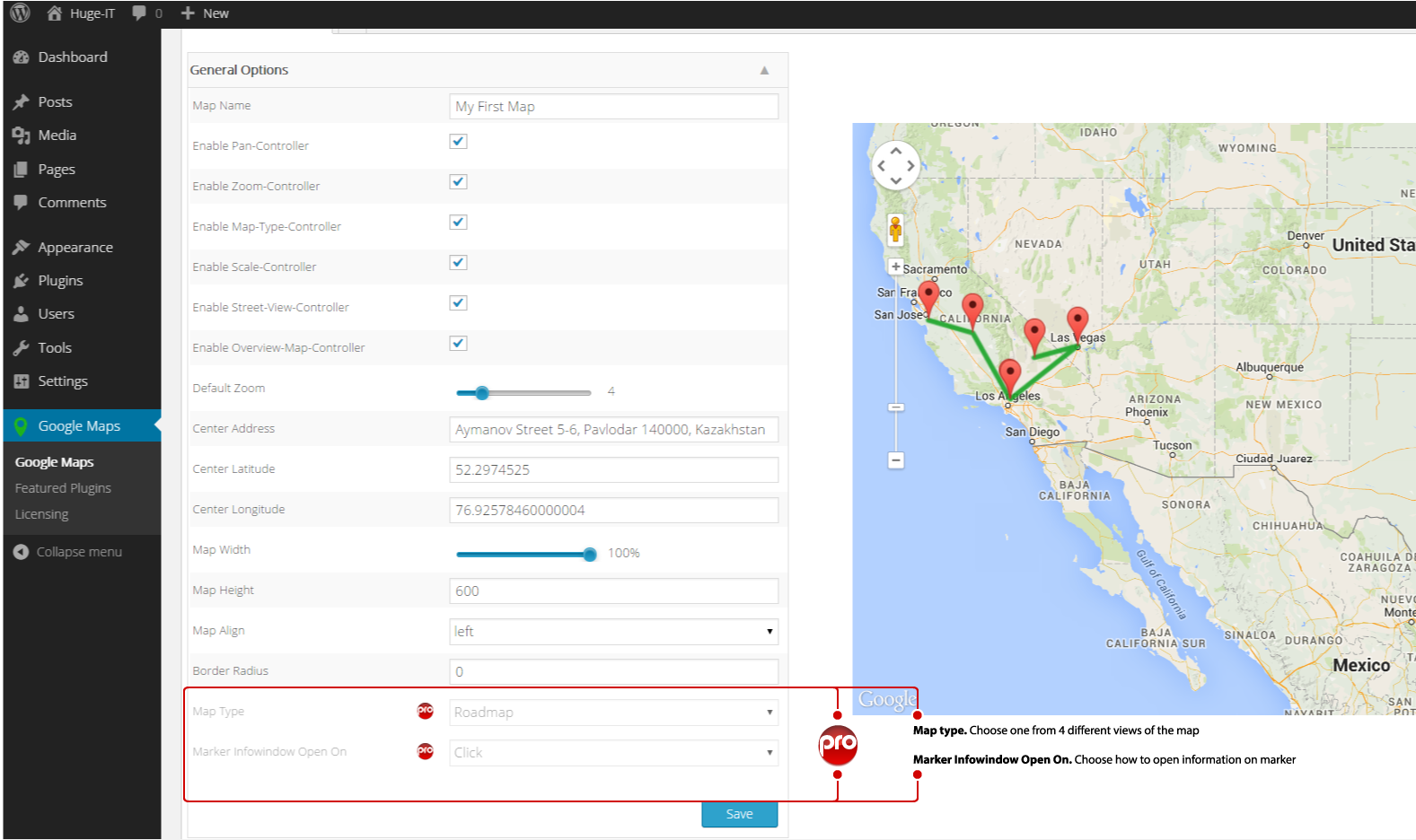Focus the Center Address field
Image resolution: width=1416 pixels, height=840 pixels.
click(614, 430)
